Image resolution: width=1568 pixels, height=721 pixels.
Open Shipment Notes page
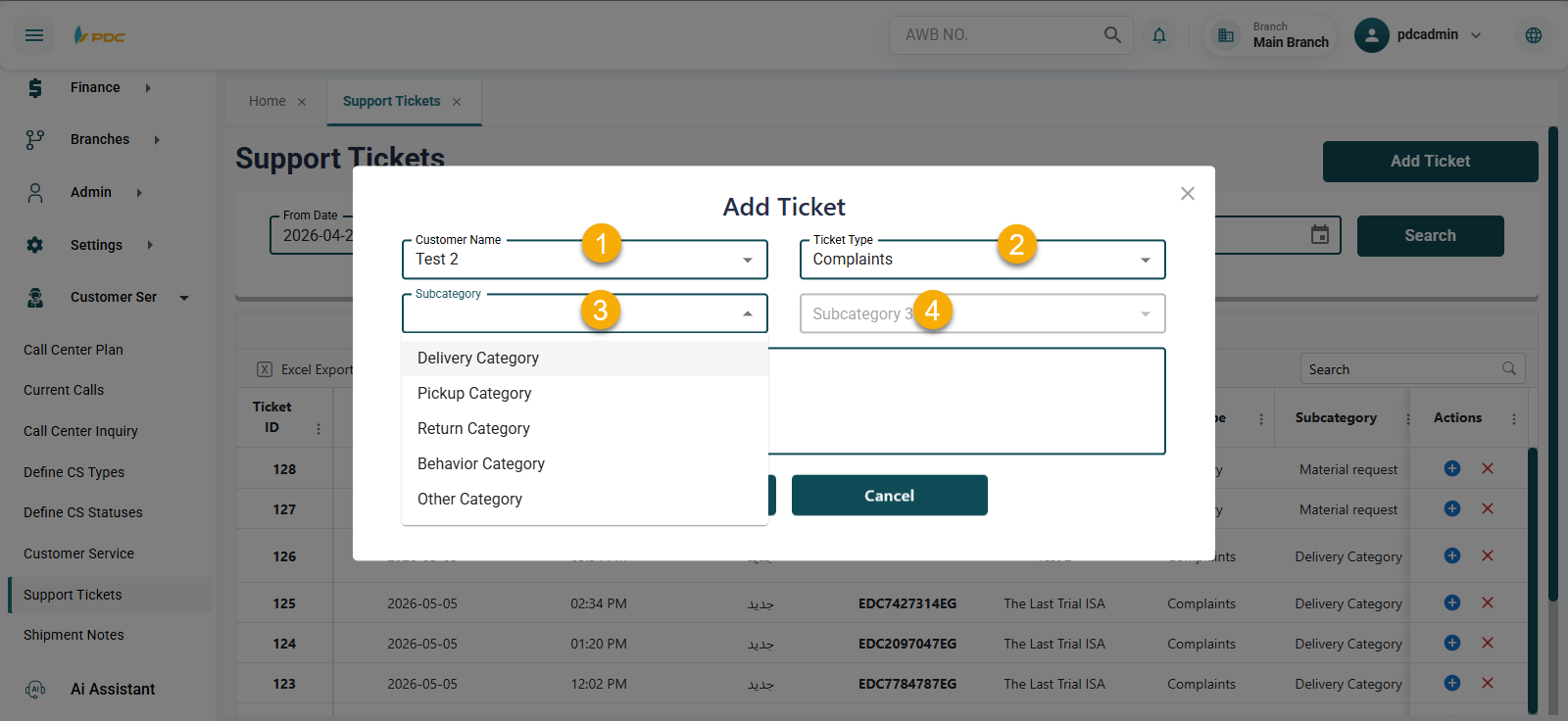[x=74, y=635]
